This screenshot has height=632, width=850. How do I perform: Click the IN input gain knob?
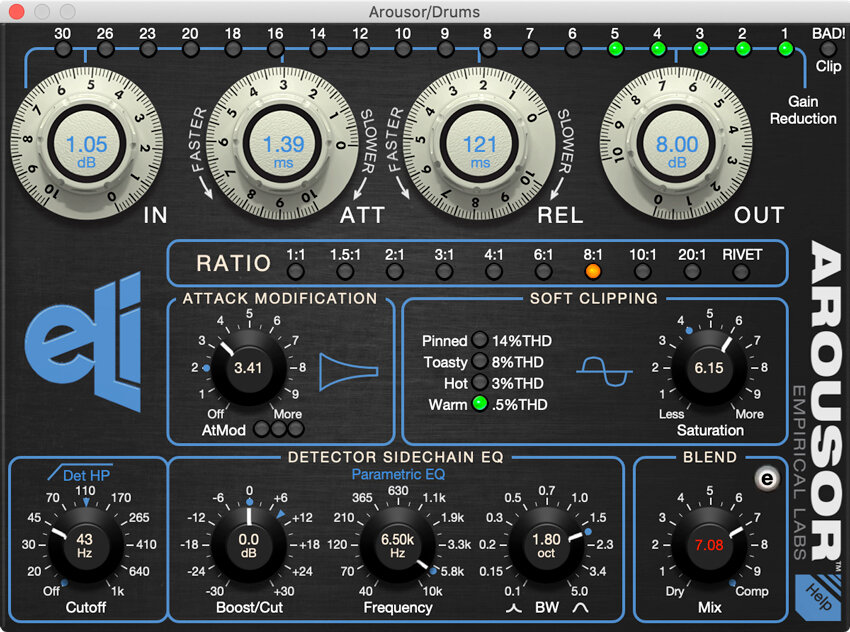[87, 144]
